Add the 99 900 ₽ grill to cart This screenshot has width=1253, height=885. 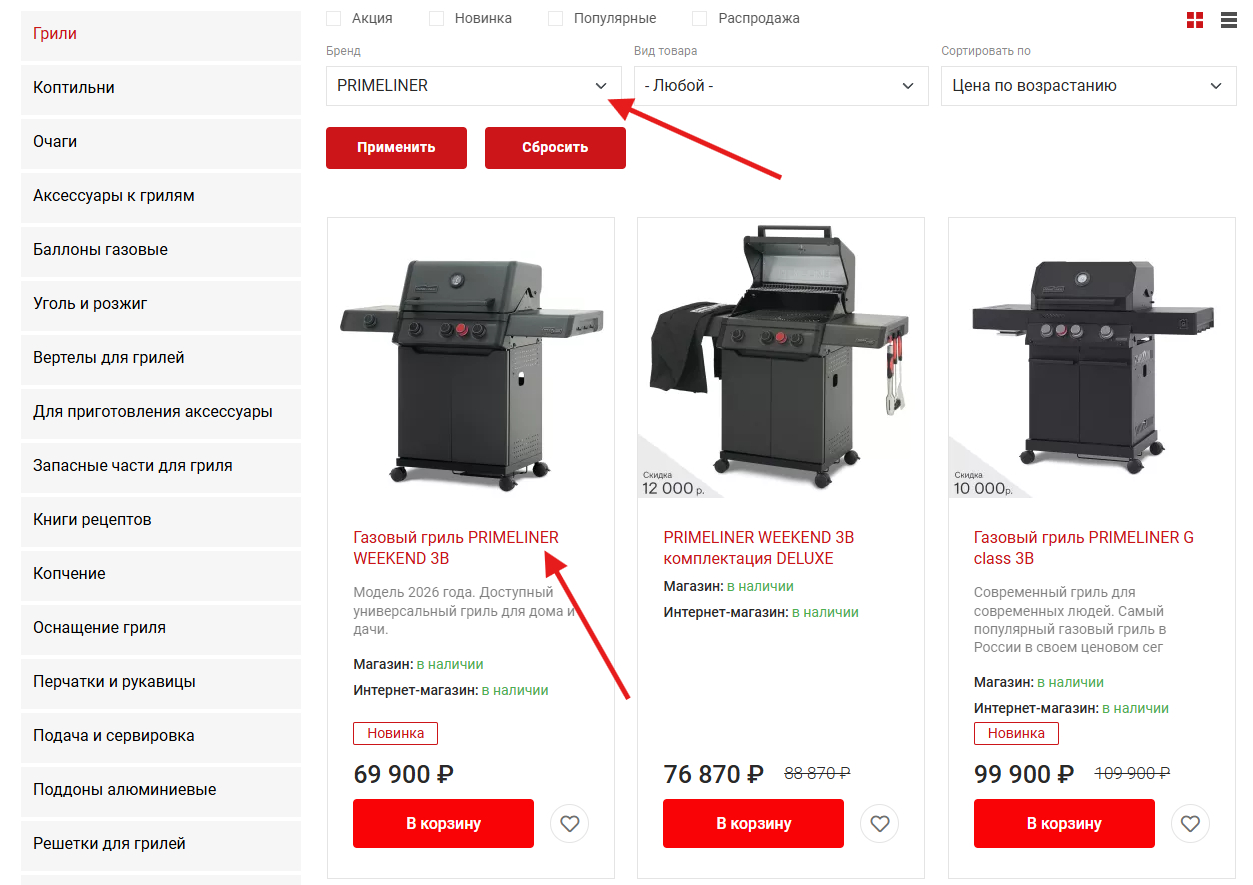[x=1064, y=824]
